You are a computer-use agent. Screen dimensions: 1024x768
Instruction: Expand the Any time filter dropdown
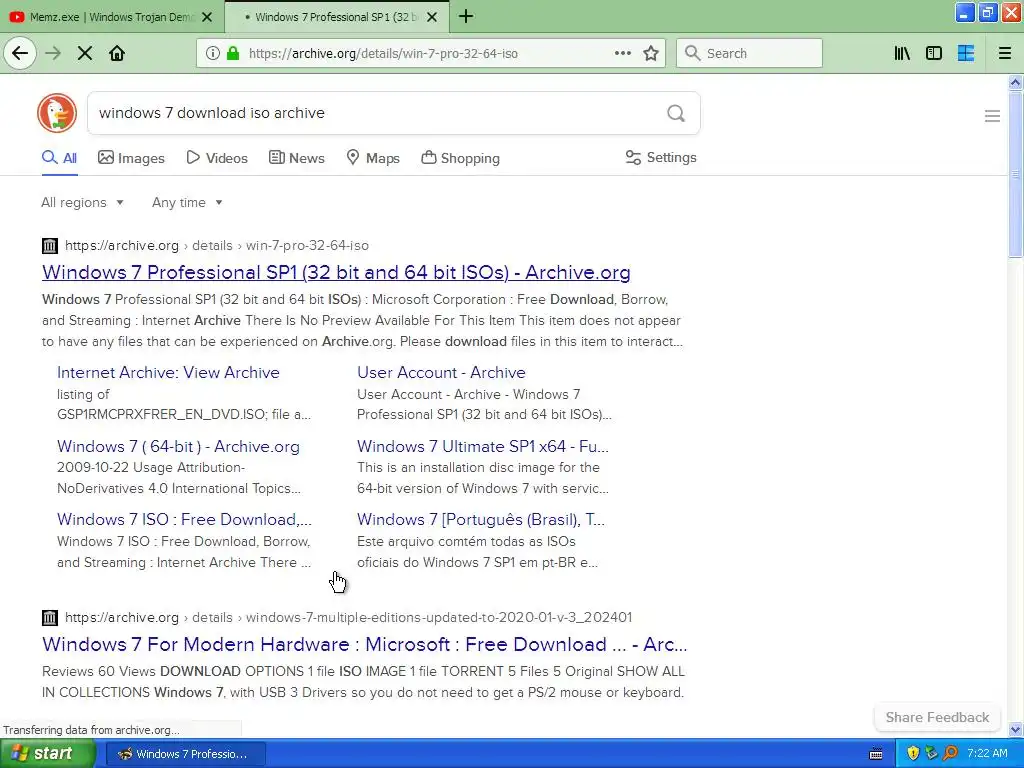pos(187,202)
